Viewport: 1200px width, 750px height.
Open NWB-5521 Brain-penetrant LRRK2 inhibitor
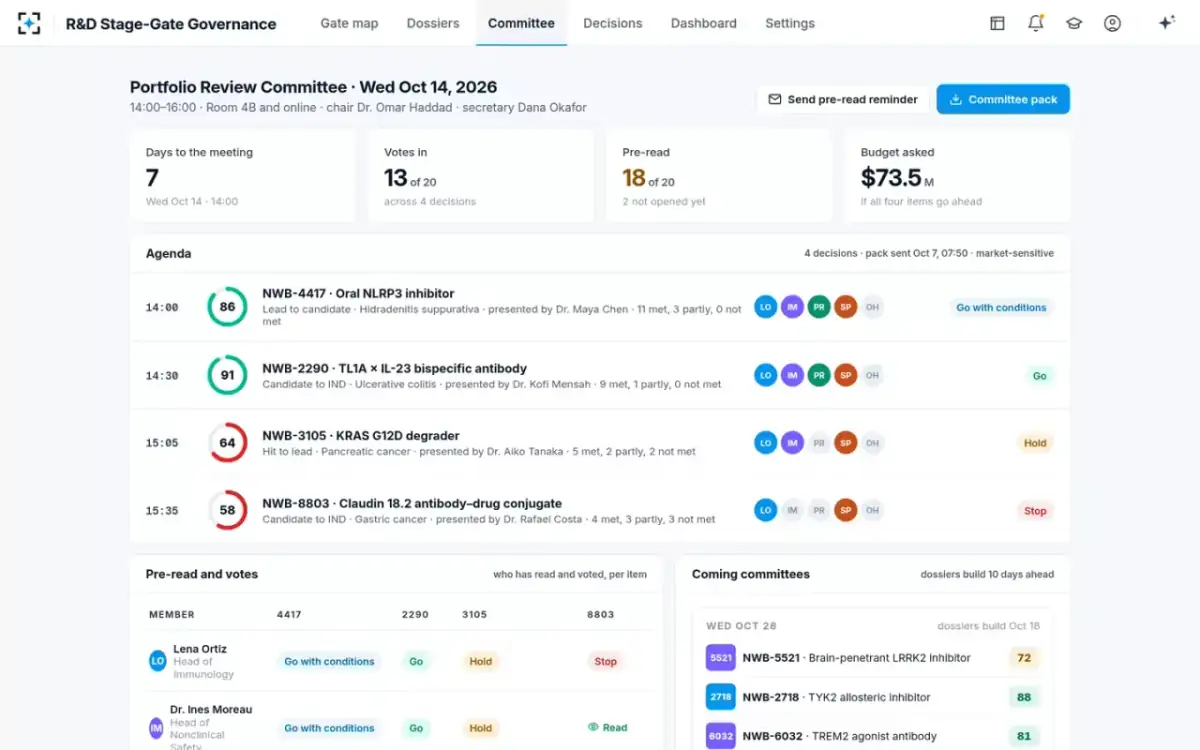872,658
